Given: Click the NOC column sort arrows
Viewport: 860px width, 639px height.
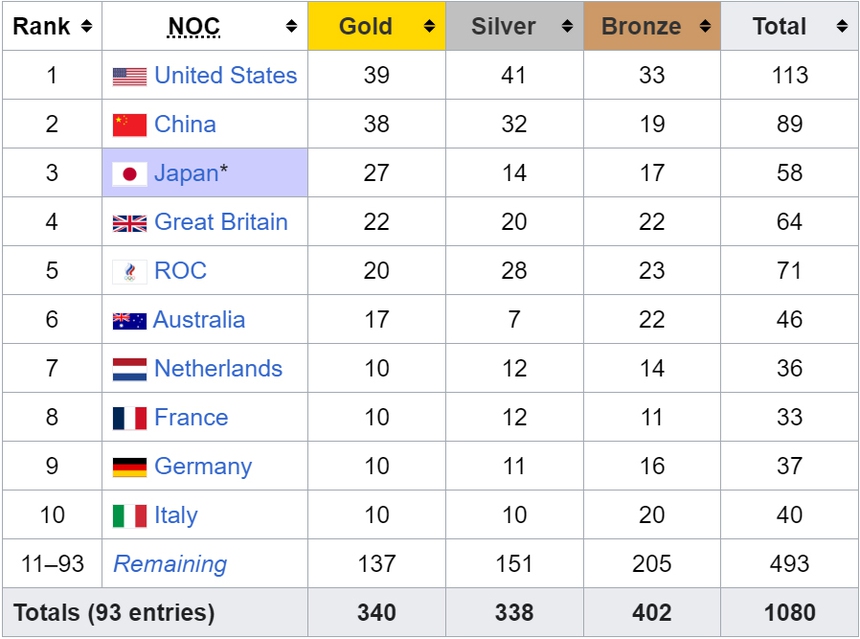Looking at the screenshot, I should click(x=290, y=27).
